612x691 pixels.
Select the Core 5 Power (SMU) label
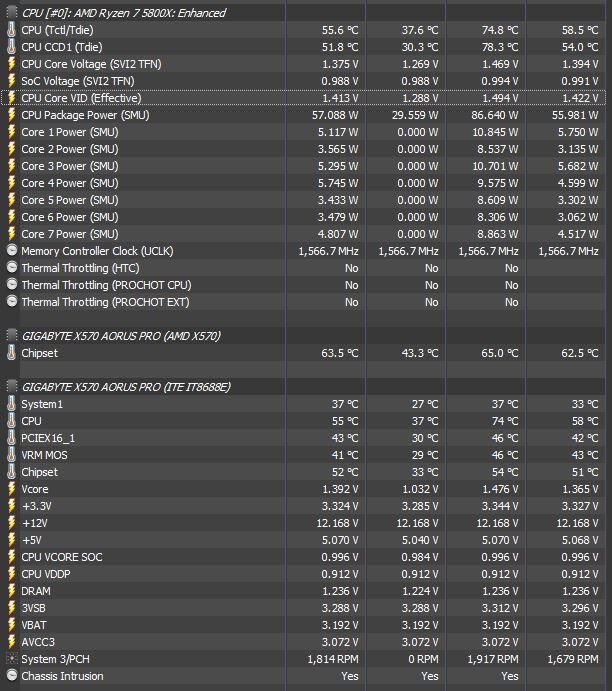pyautogui.click(x=70, y=200)
